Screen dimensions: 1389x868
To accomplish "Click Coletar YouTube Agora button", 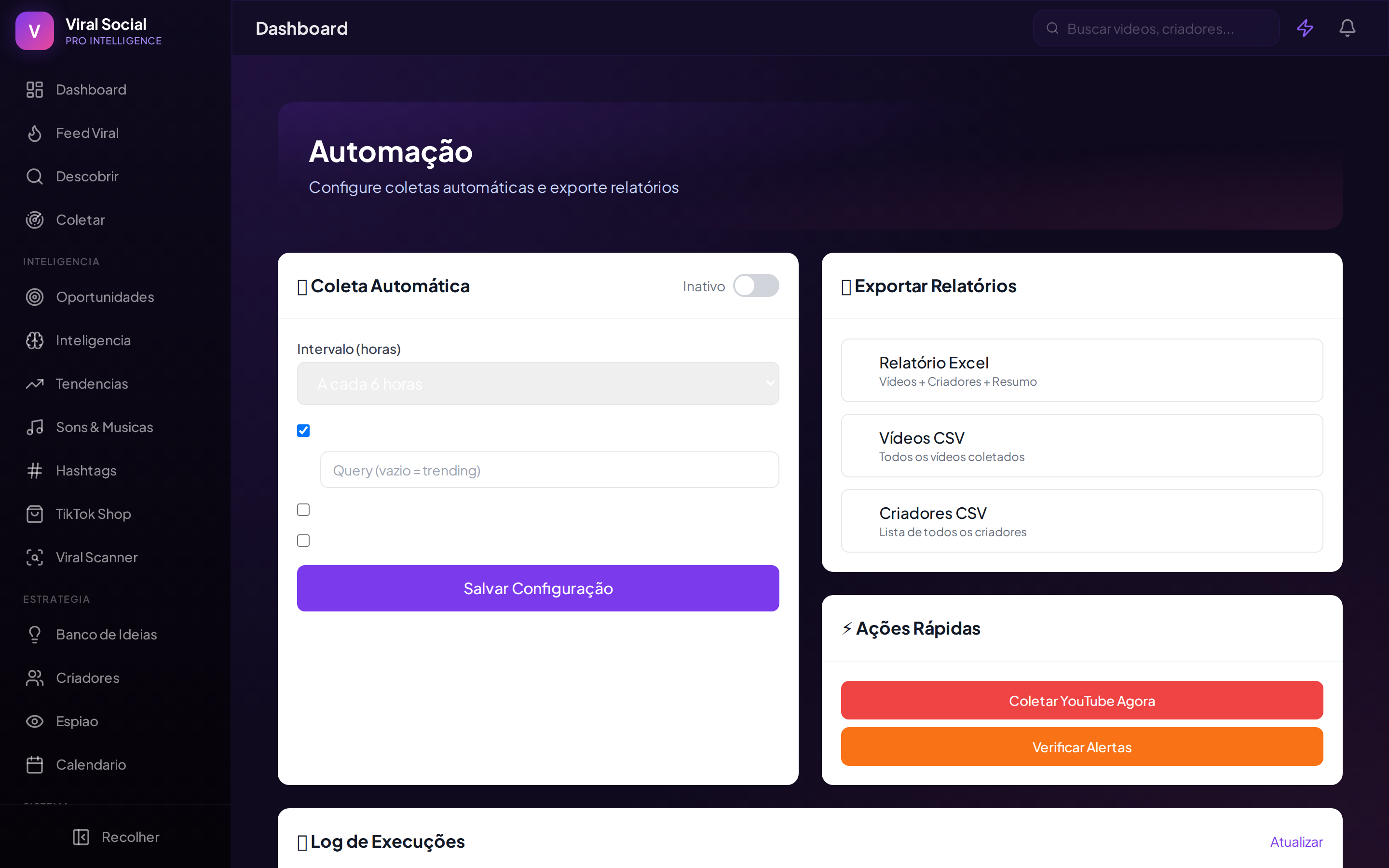I will coord(1081,700).
